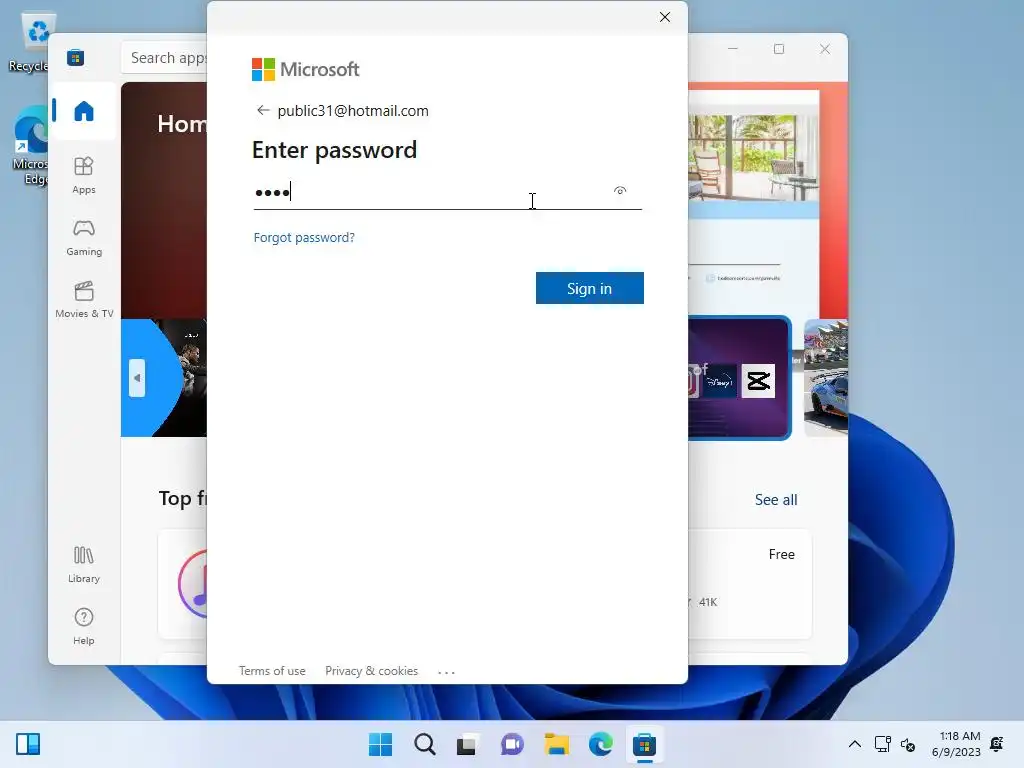
Task: Open Chat app on taskbar
Action: click(x=512, y=744)
